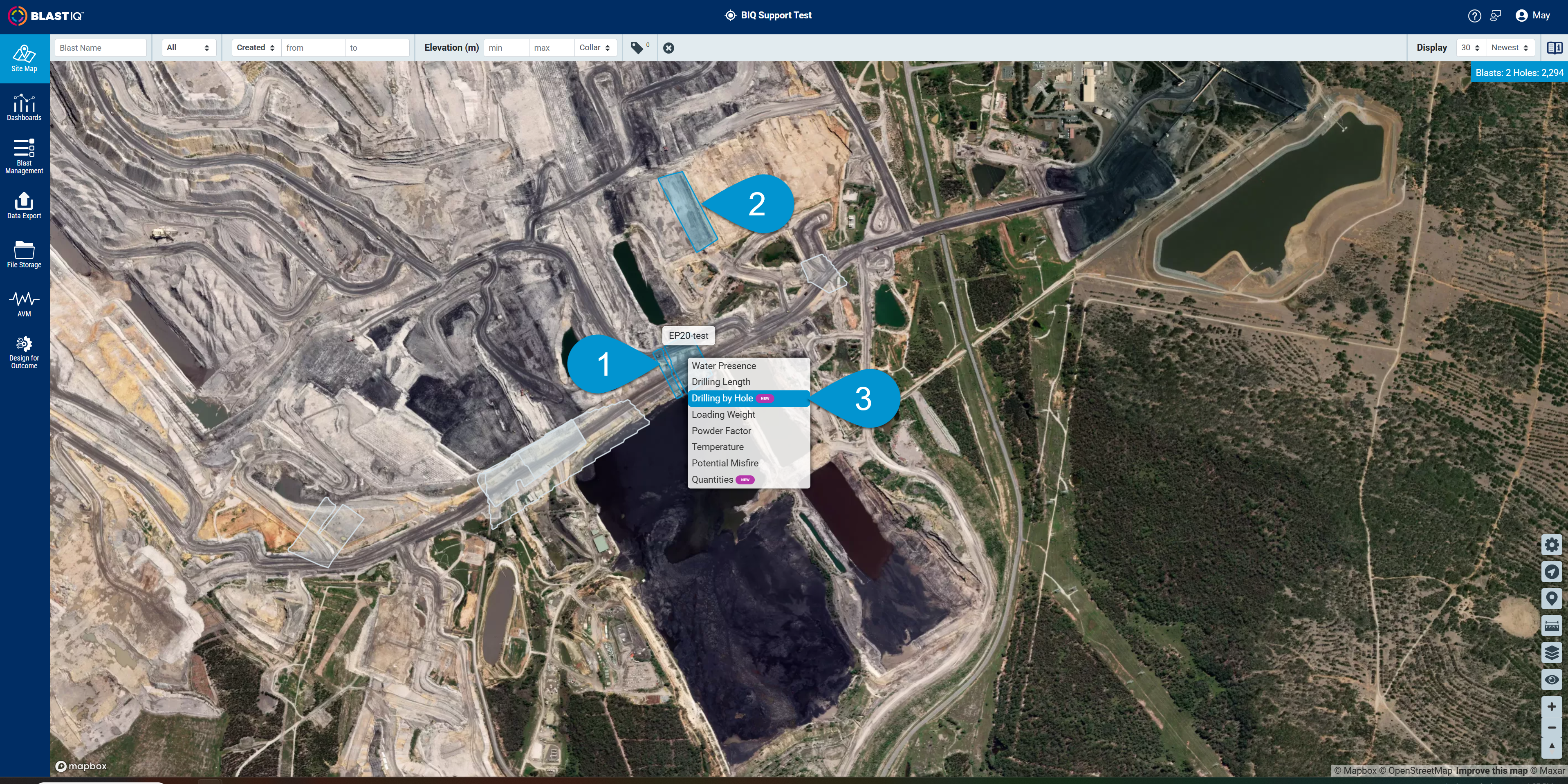
Task: Choose Potential Misfire menu entry
Action: coord(748,463)
